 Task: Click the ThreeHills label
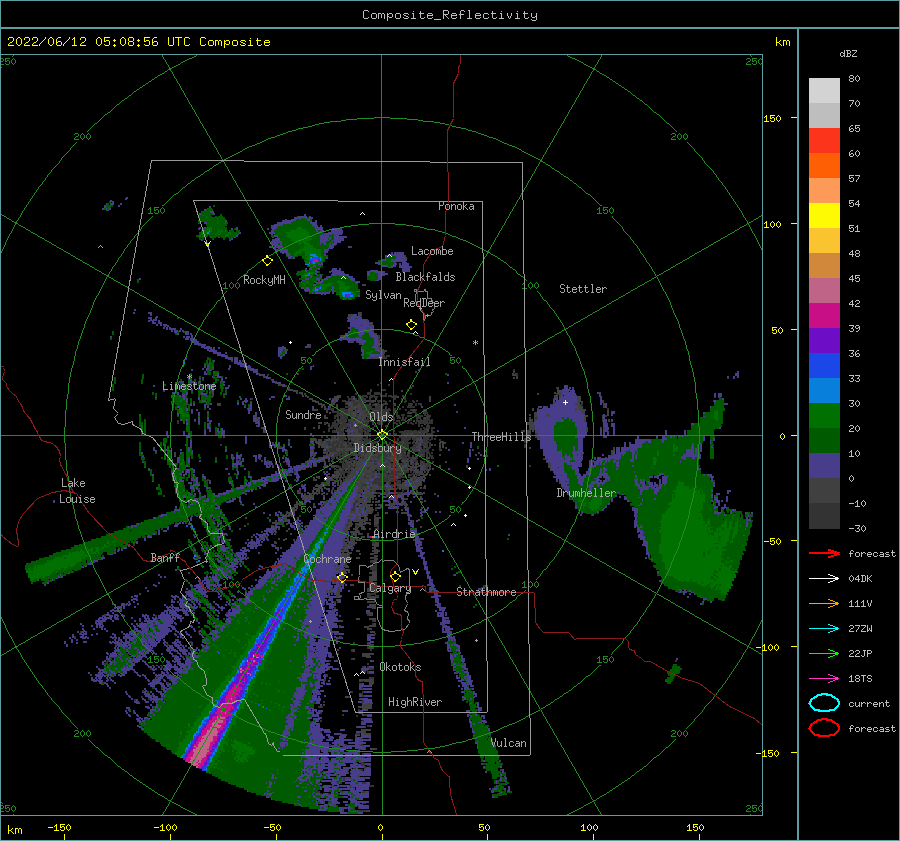(501, 437)
